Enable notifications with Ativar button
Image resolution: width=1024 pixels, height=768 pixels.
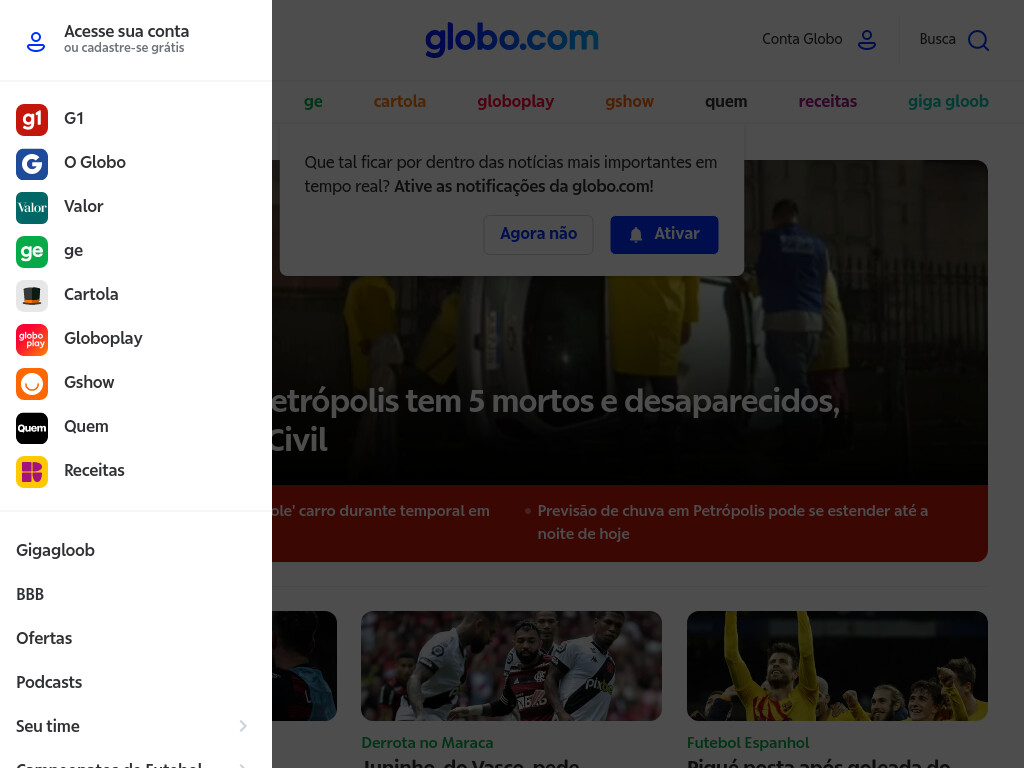[x=664, y=234]
